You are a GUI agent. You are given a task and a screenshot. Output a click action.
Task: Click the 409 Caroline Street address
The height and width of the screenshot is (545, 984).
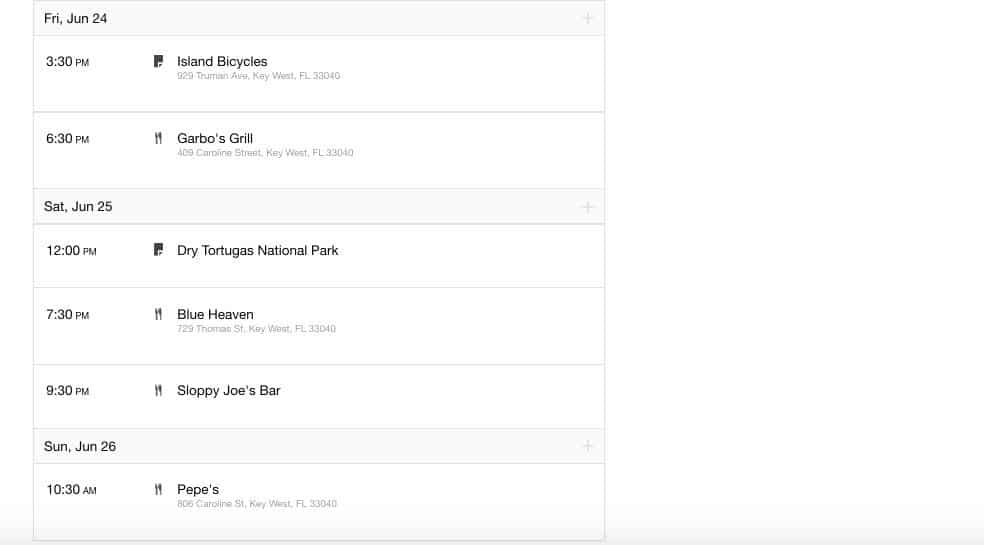tap(265, 153)
